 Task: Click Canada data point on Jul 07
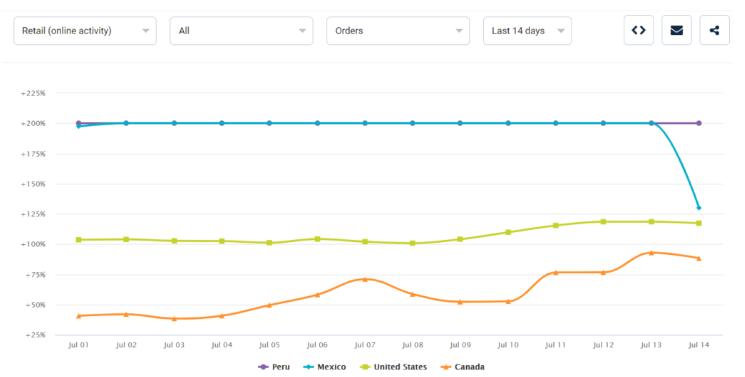365,279
